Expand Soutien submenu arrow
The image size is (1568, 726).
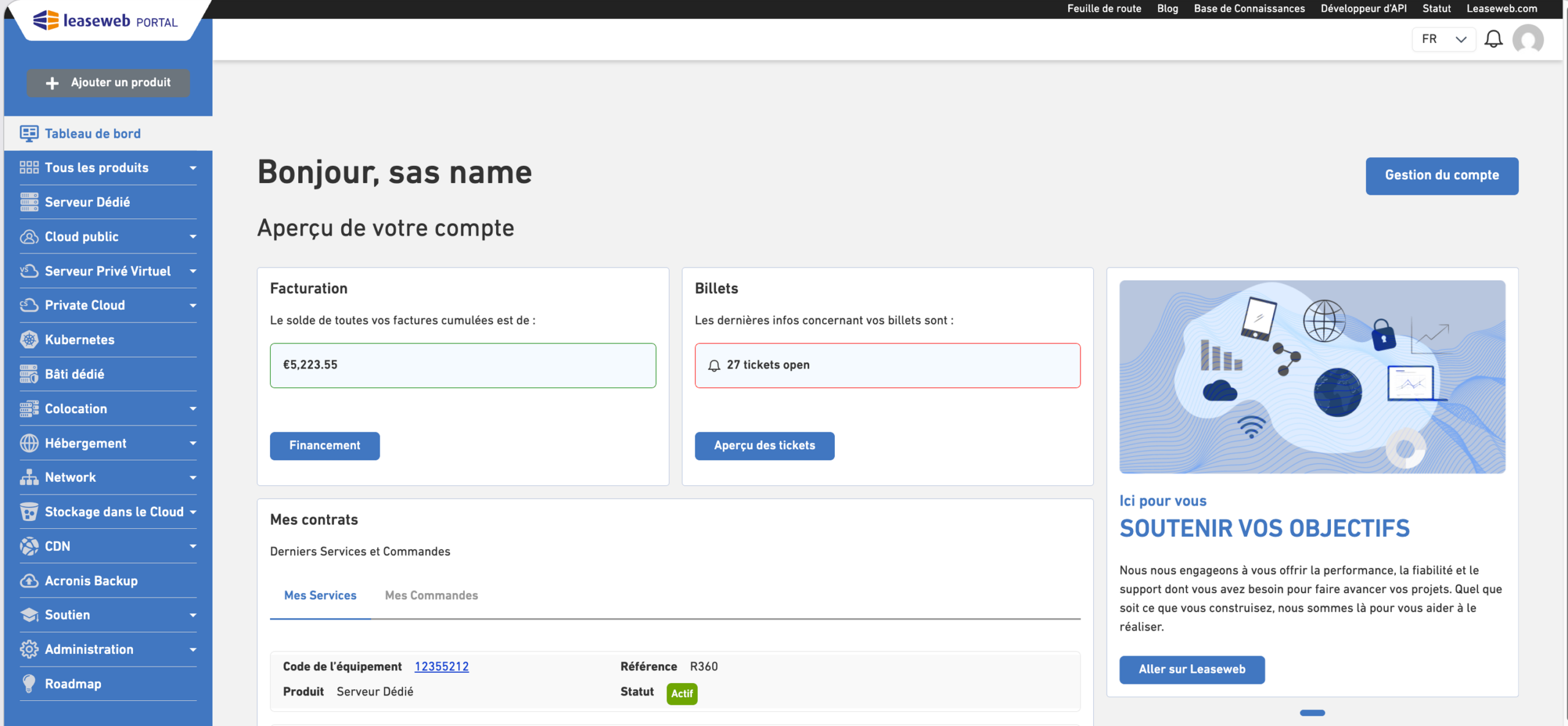tap(193, 615)
